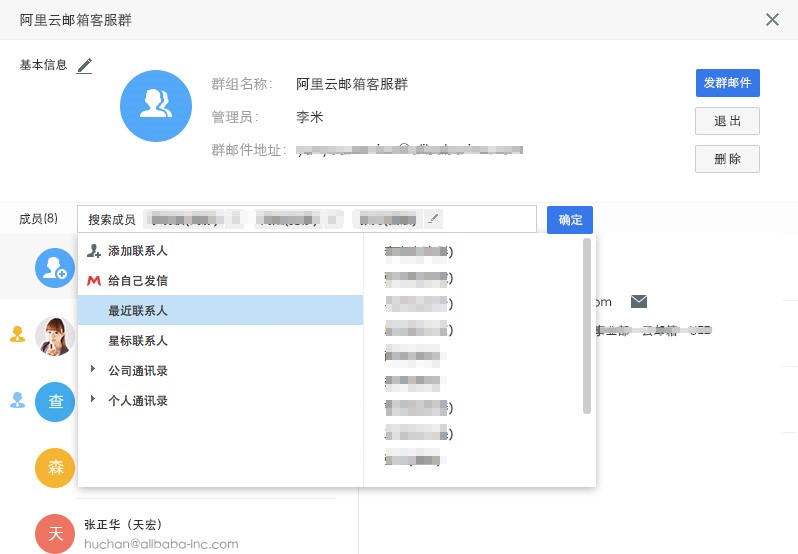Click the add-member avatar icon
This screenshot has width=798, height=554.
coord(55,268)
